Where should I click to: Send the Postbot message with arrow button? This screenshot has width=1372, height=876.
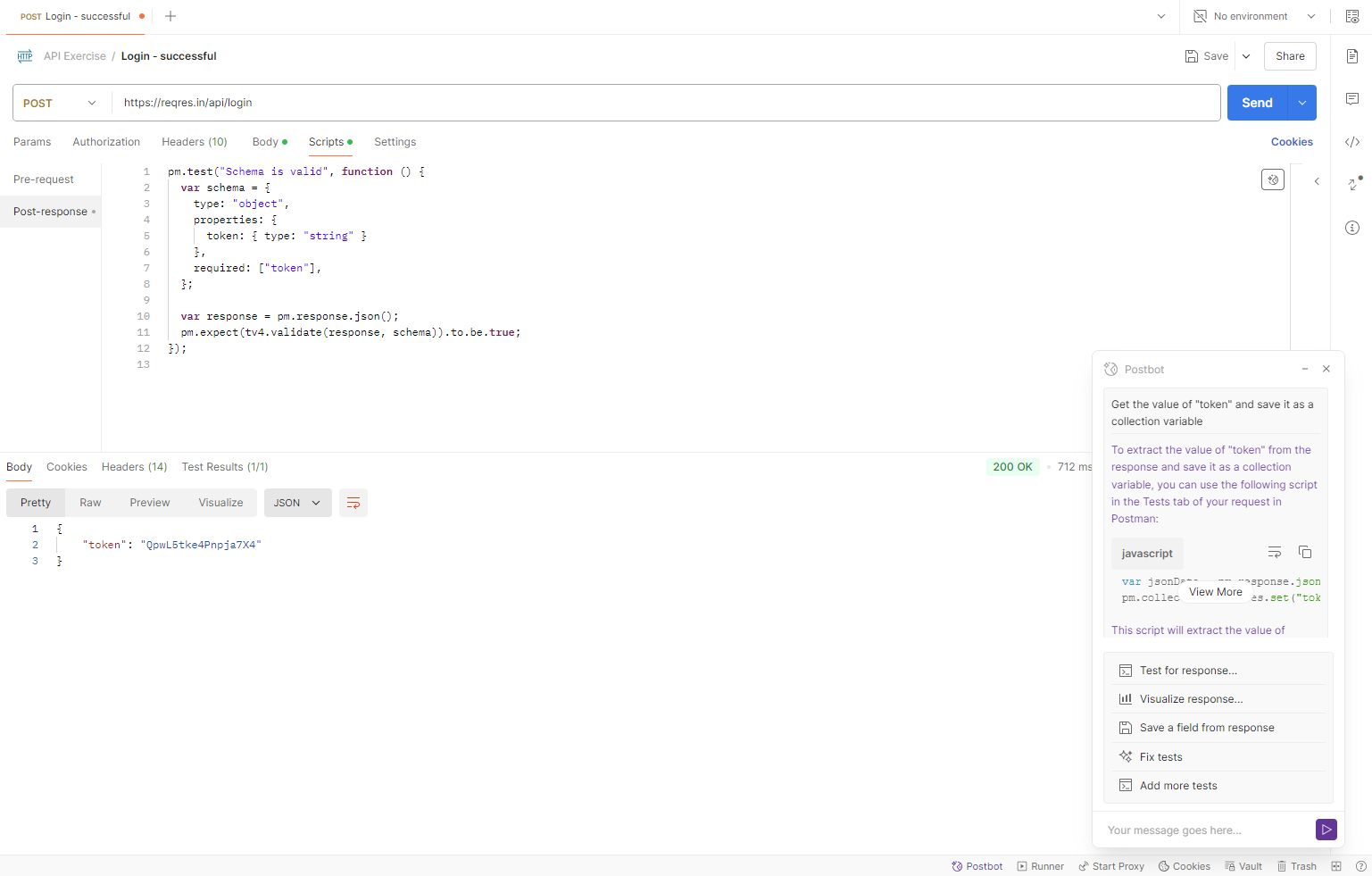1326,830
